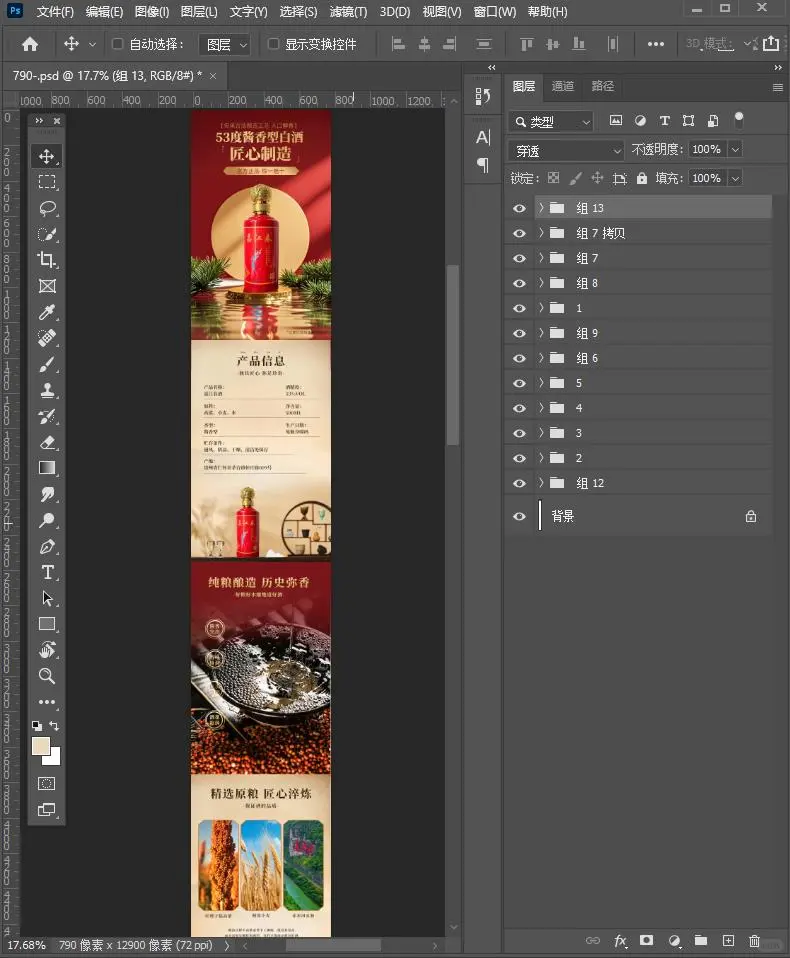This screenshot has width=790, height=958.
Task: Toggle visibility of 组 8 group
Action: click(x=519, y=283)
